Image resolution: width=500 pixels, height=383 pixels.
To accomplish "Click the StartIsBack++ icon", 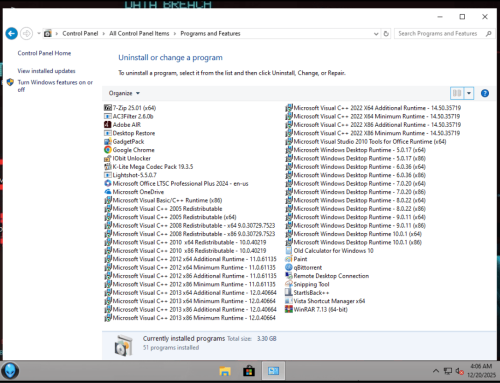I will (289, 292).
